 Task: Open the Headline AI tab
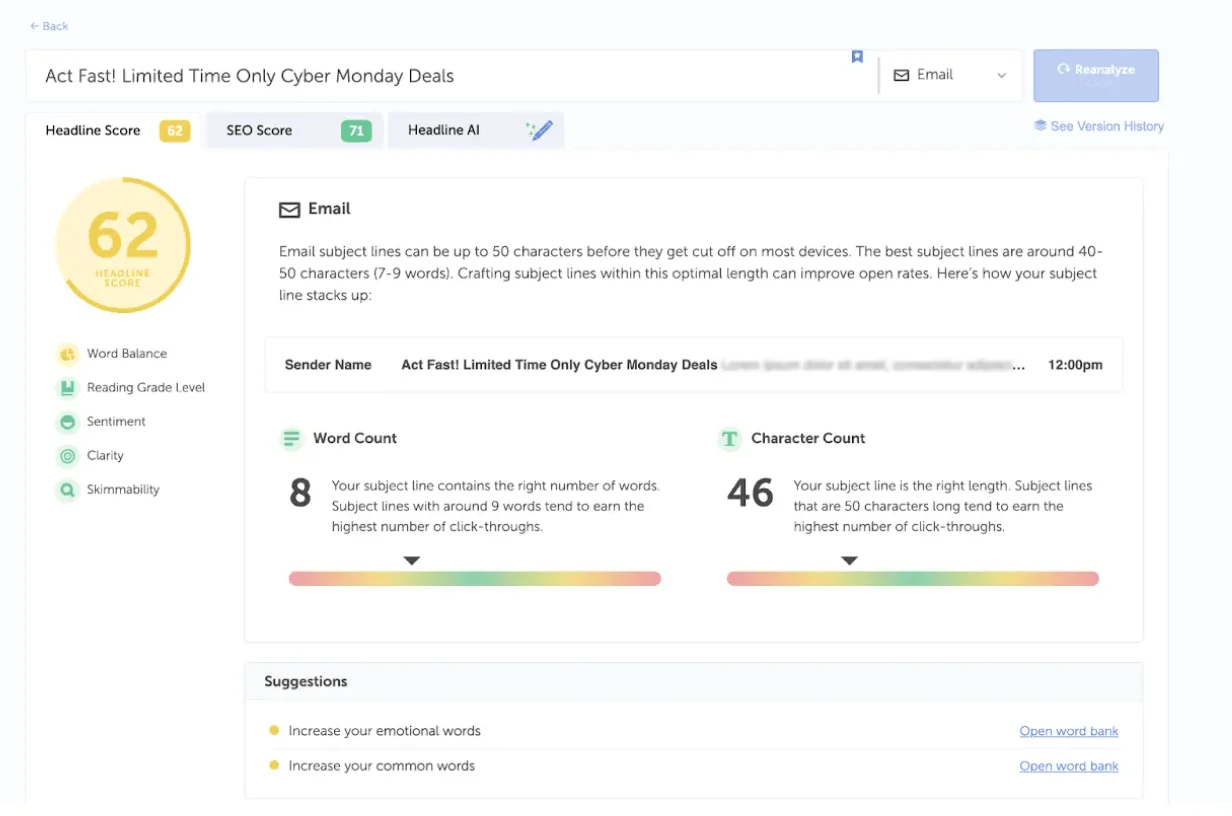tap(476, 130)
